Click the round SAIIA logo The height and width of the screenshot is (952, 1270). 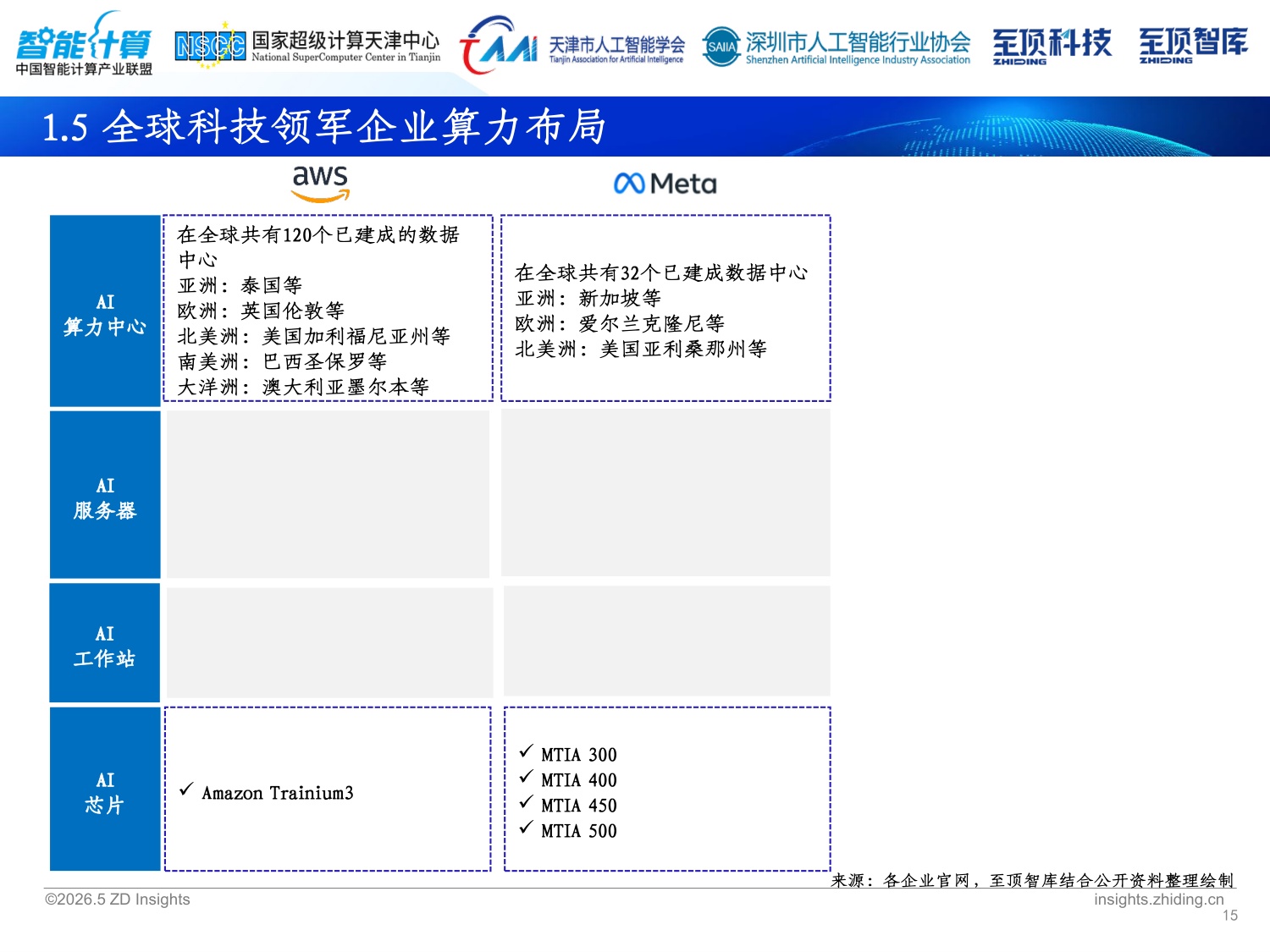click(721, 47)
